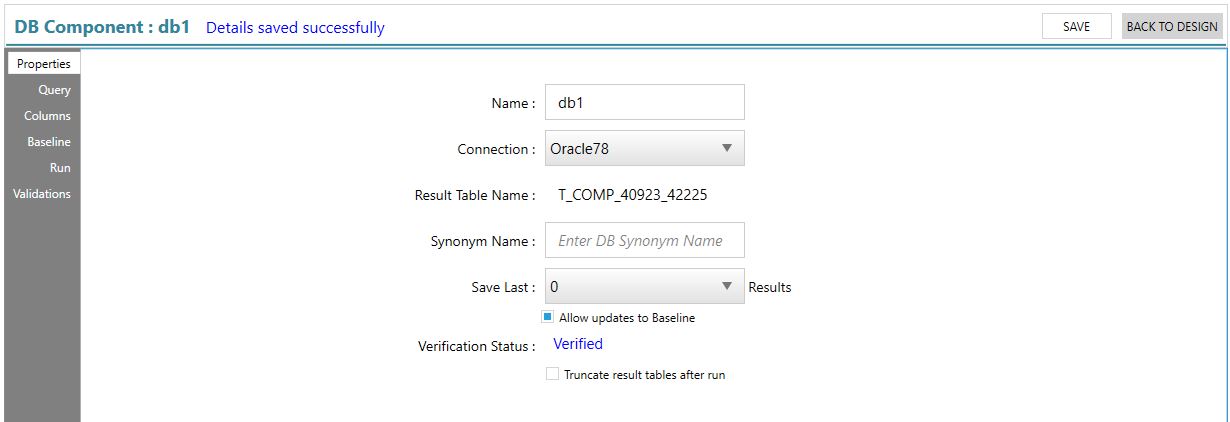Viewport: 1230px width, 422px height.
Task: Click the 'Result Table Name :' label
Action: tap(475, 195)
